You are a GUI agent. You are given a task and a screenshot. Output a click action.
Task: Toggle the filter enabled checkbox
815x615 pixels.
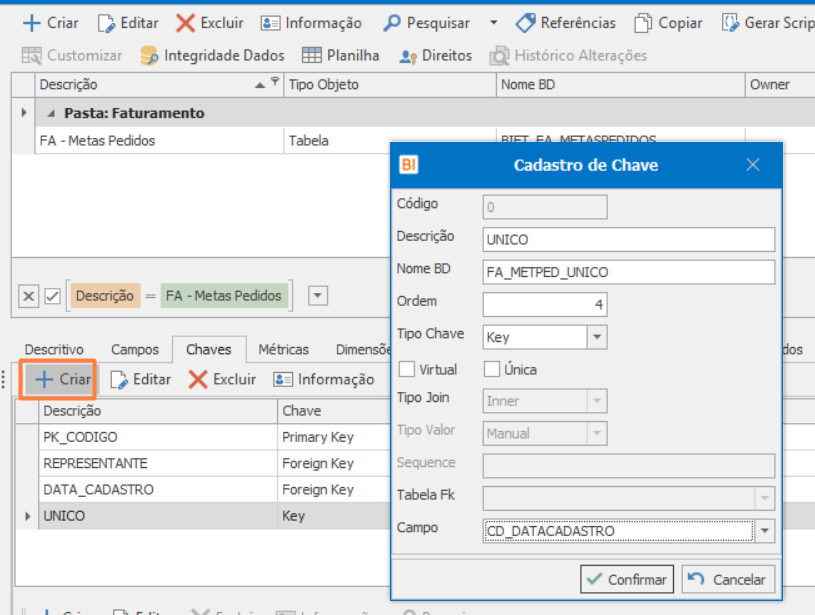pos(52,296)
